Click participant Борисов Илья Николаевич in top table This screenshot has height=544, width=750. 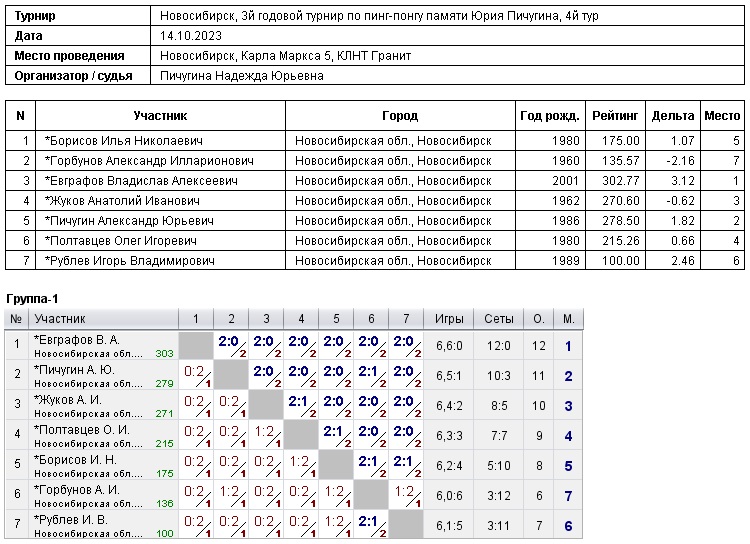[x=124, y=141]
